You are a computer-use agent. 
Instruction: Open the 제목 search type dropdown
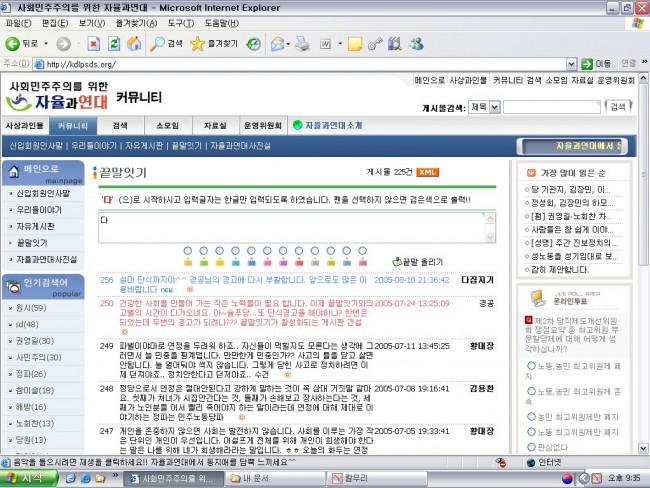tap(483, 106)
